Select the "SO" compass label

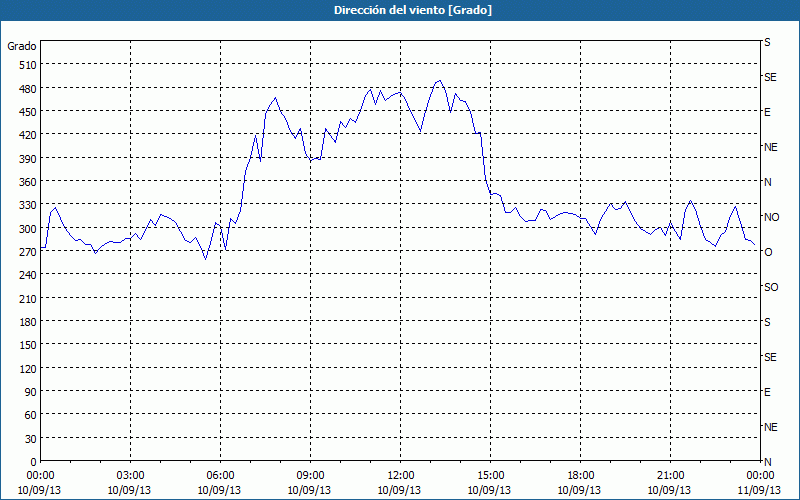[x=771, y=287]
